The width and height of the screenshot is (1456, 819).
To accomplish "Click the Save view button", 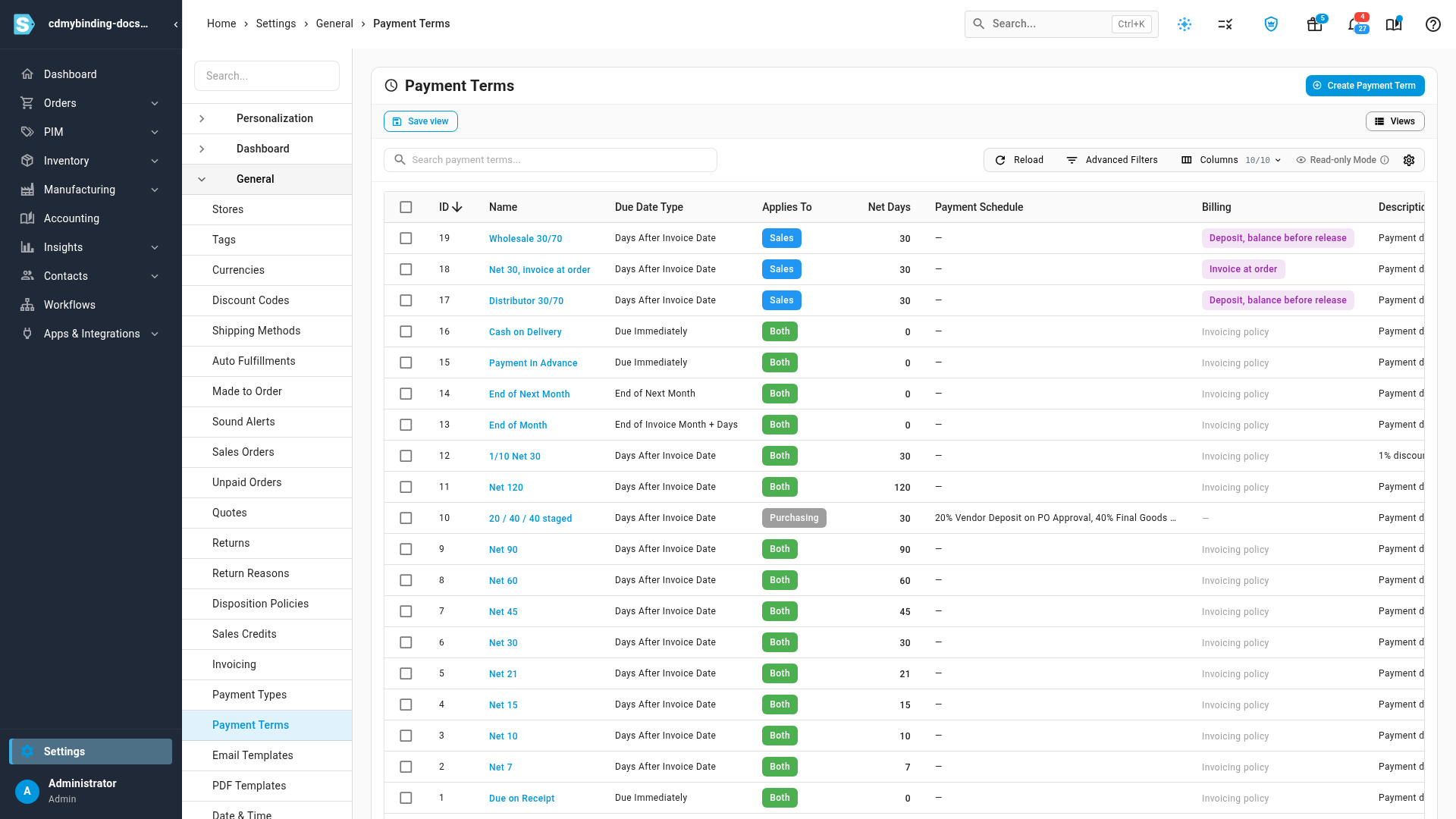I will (421, 121).
